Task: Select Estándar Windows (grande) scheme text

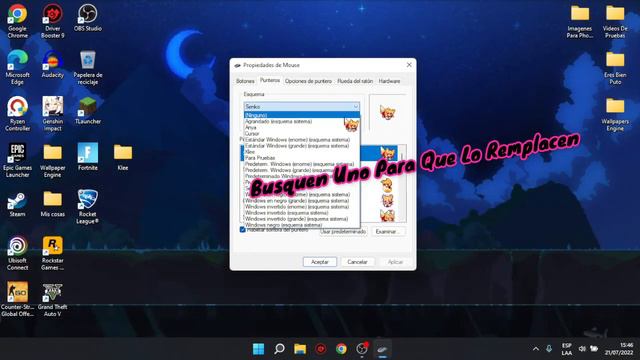Action: coord(297,146)
